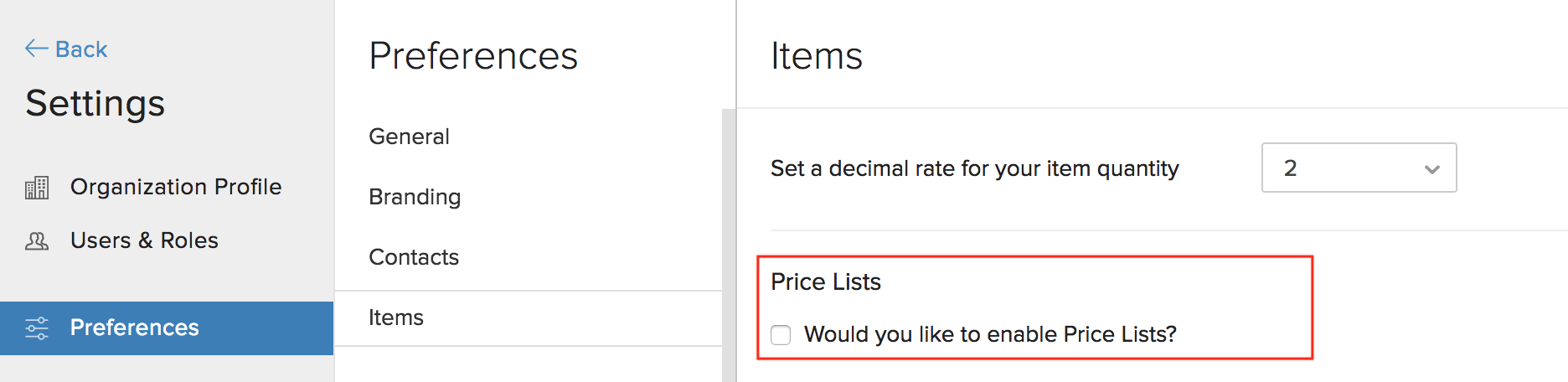Click the Back link text

81,49
